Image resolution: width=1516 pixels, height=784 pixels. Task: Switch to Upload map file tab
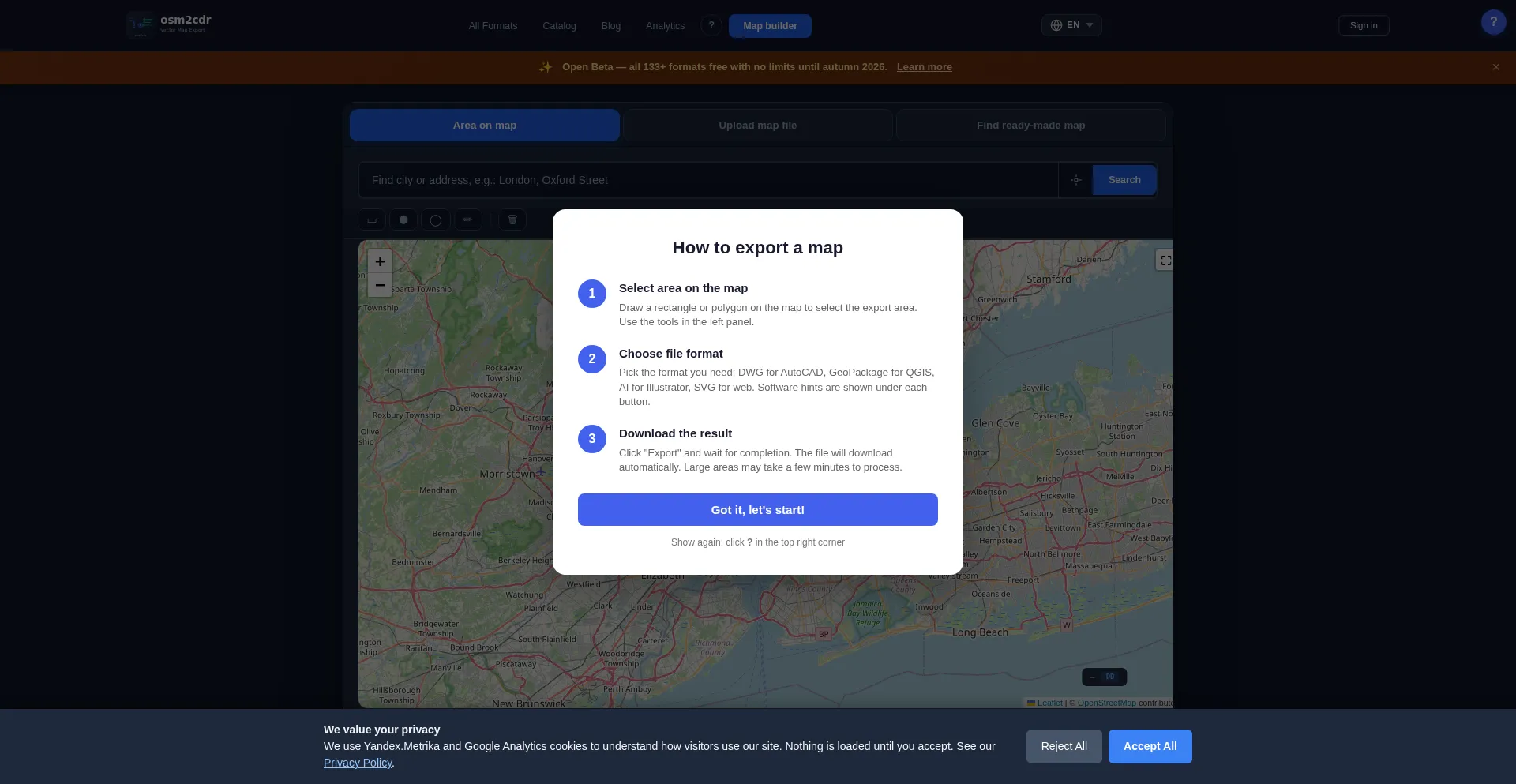click(758, 126)
